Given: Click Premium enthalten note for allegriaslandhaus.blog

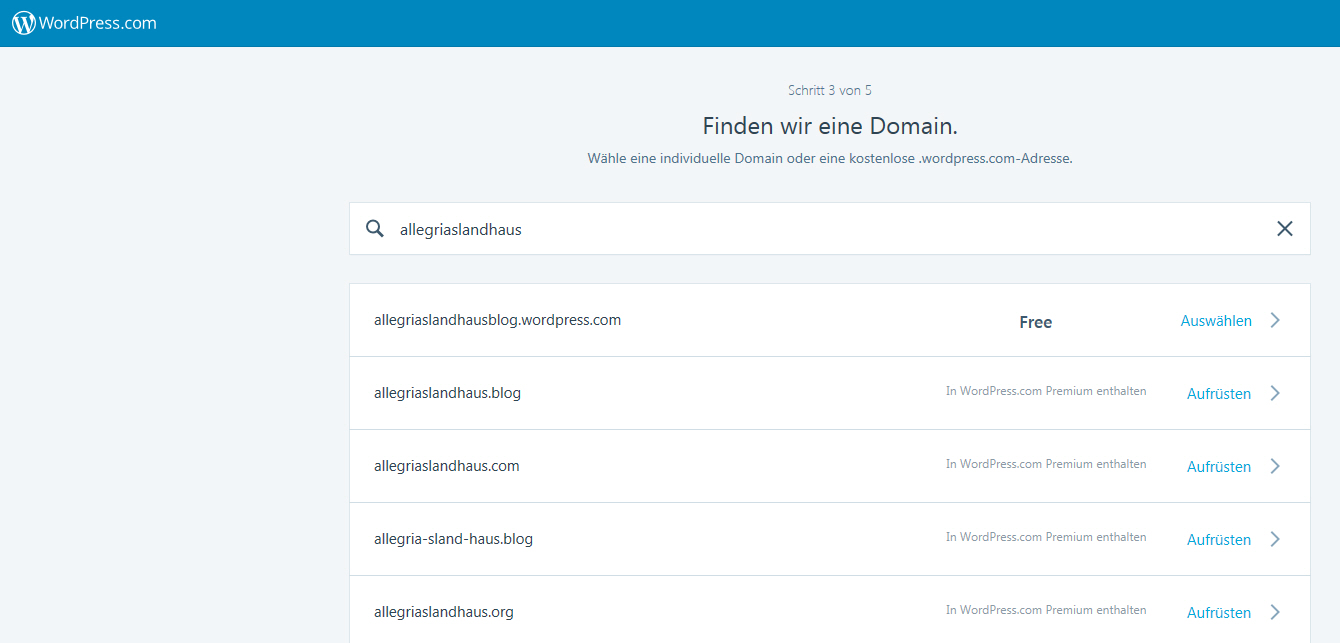Looking at the screenshot, I should [x=1046, y=391].
